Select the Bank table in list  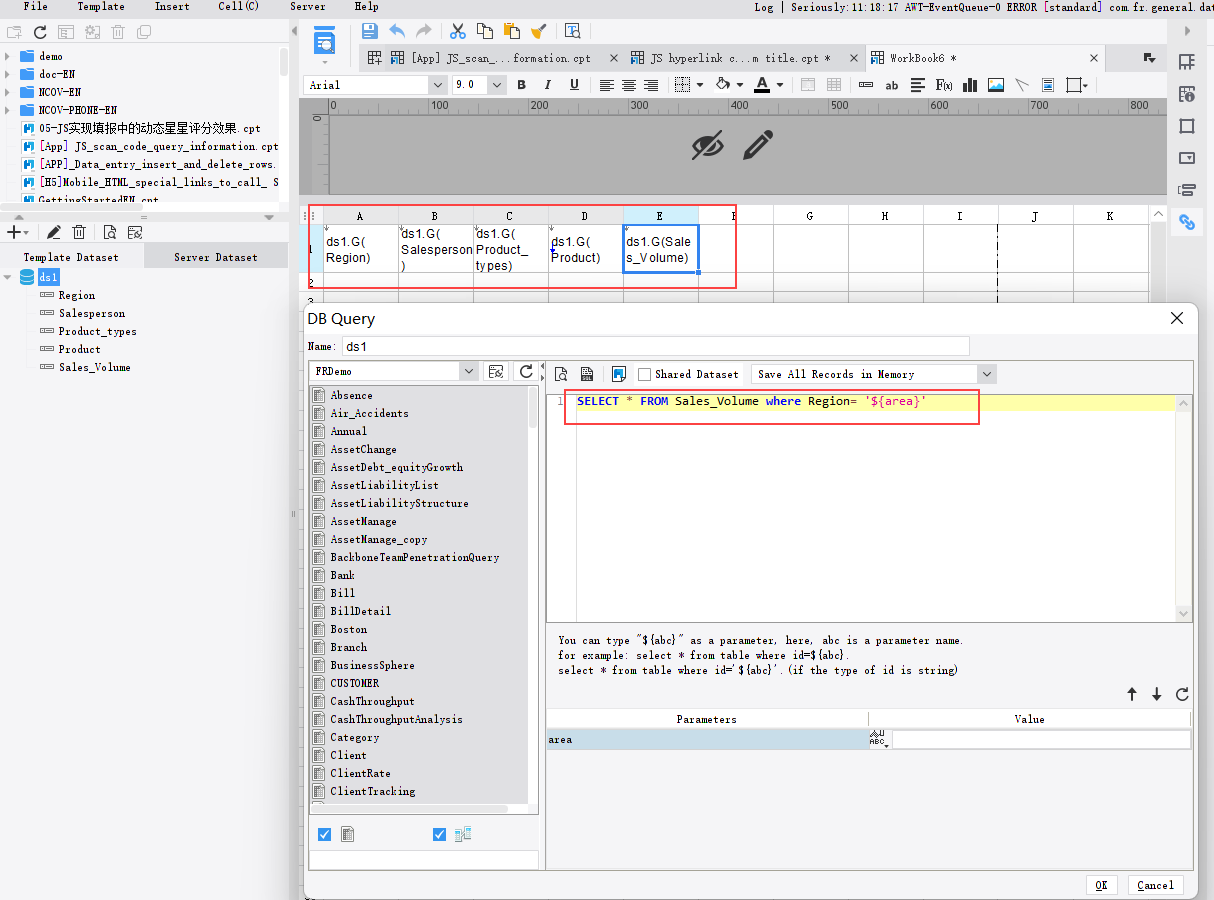[342, 575]
